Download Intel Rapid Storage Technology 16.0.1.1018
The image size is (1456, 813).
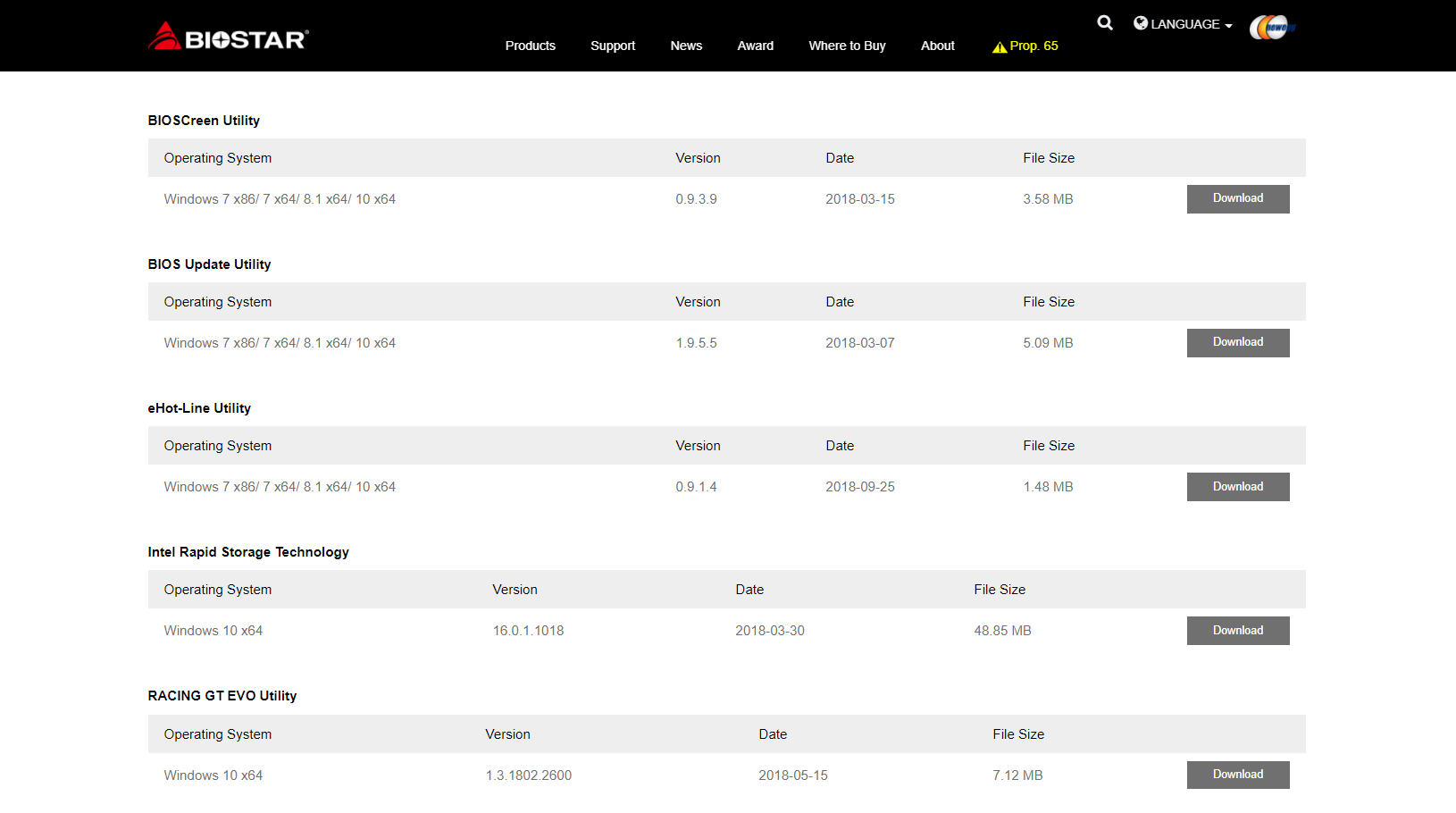pyautogui.click(x=1238, y=631)
